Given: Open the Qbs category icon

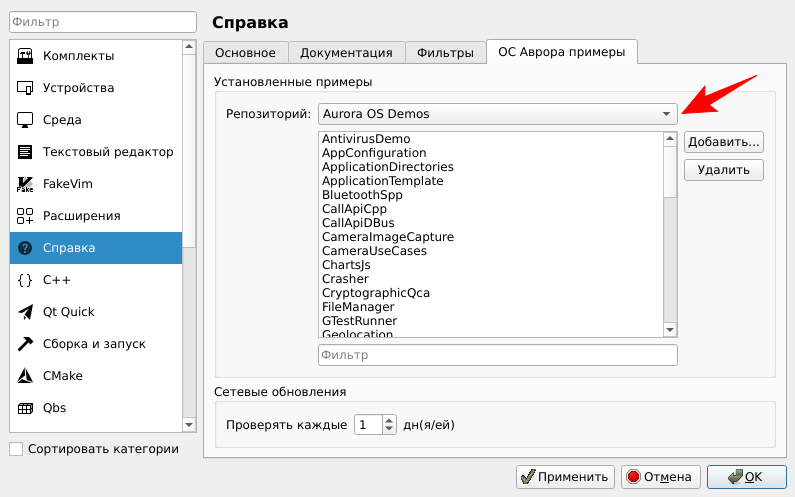Looking at the screenshot, I should click(25, 408).
